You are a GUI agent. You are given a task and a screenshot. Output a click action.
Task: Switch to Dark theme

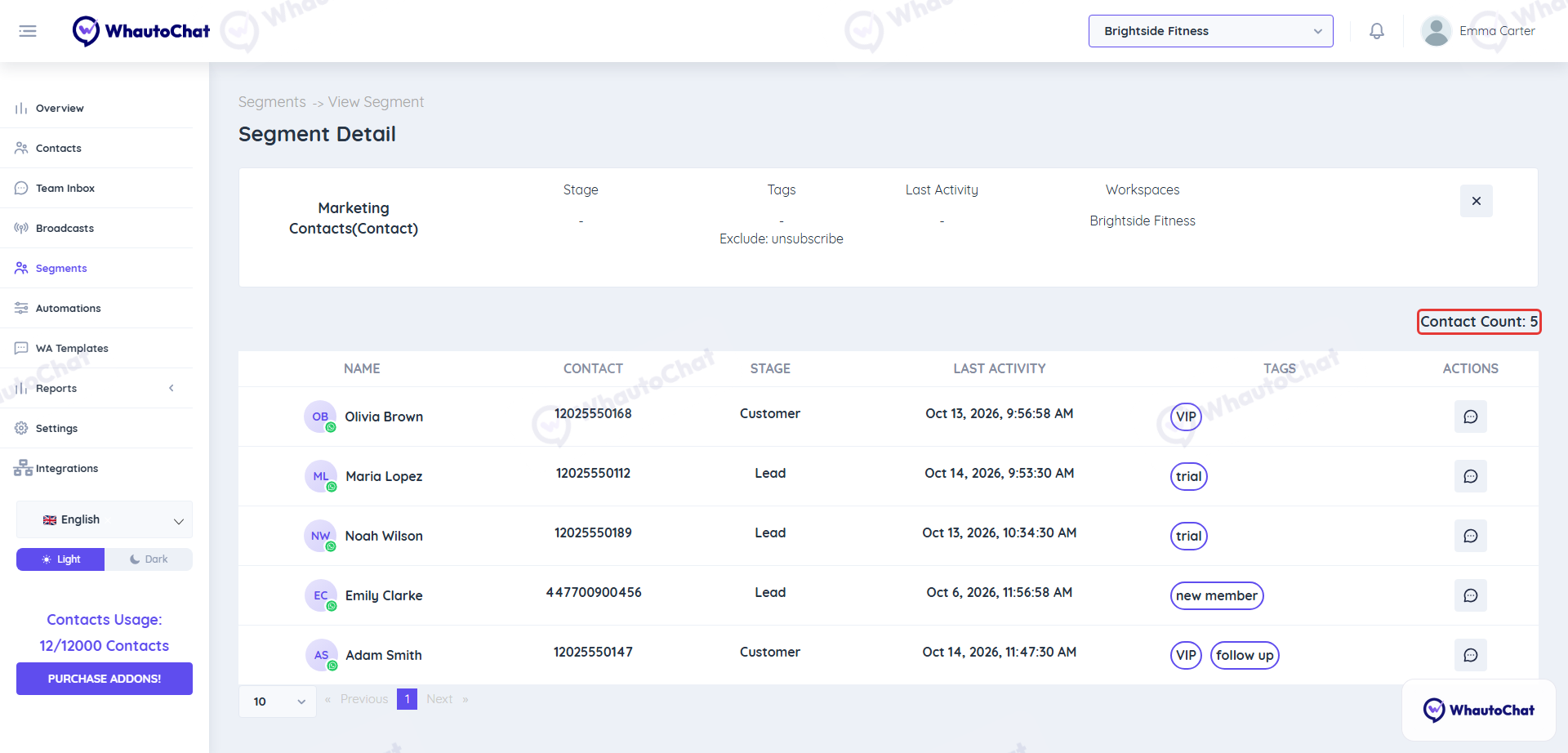click(x=149, y=559)
